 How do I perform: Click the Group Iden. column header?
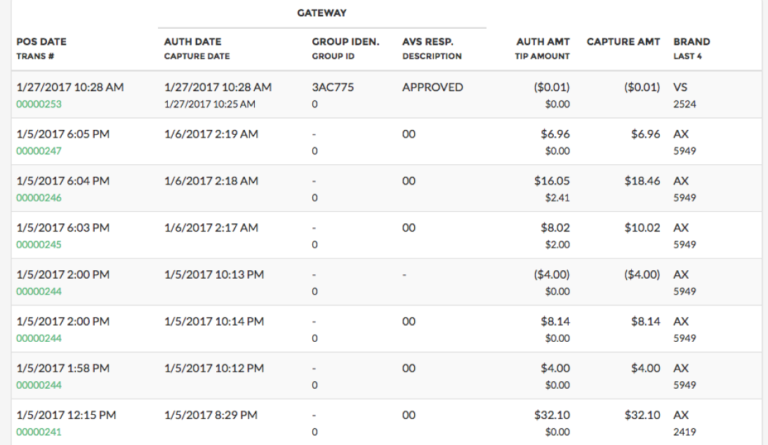(x=346, y=42)
